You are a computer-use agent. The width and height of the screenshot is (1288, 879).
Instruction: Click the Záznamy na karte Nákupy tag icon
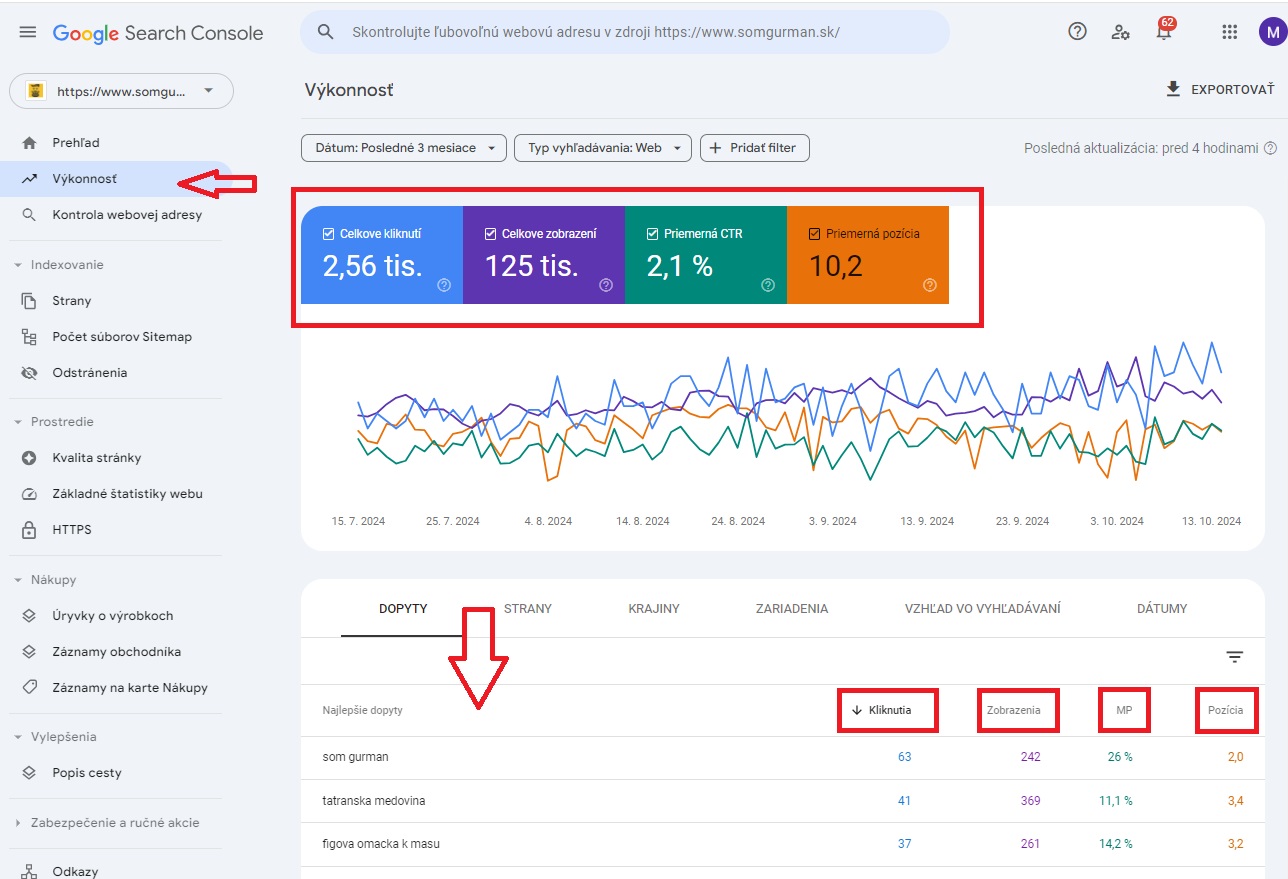point(29,688)
